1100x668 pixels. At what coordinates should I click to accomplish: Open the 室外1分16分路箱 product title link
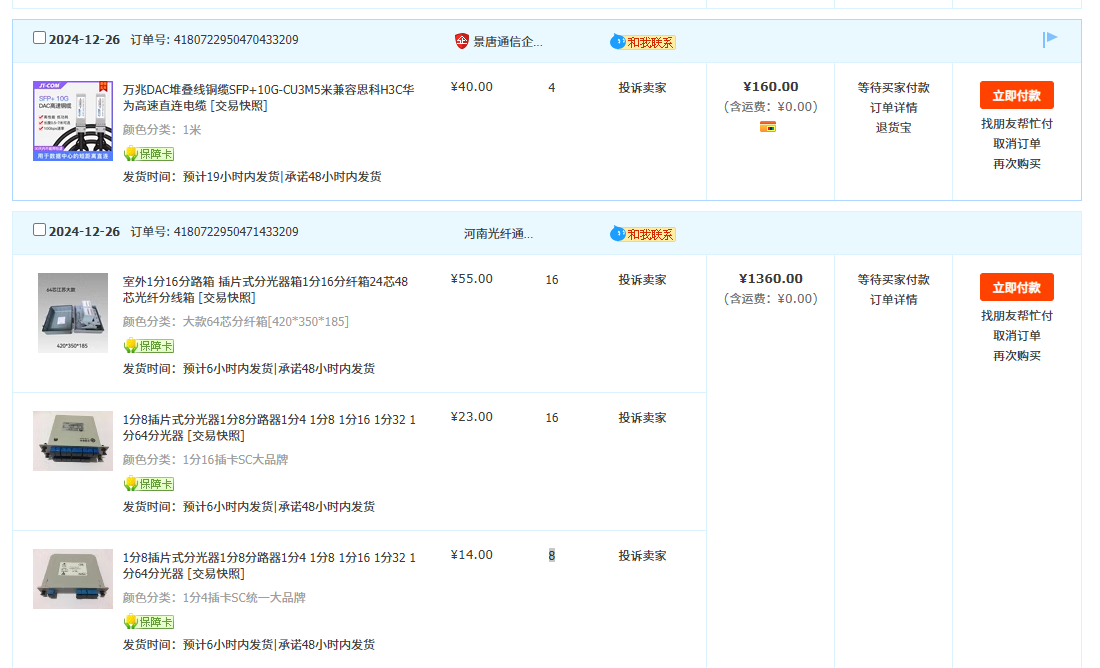tap(265, 289)
